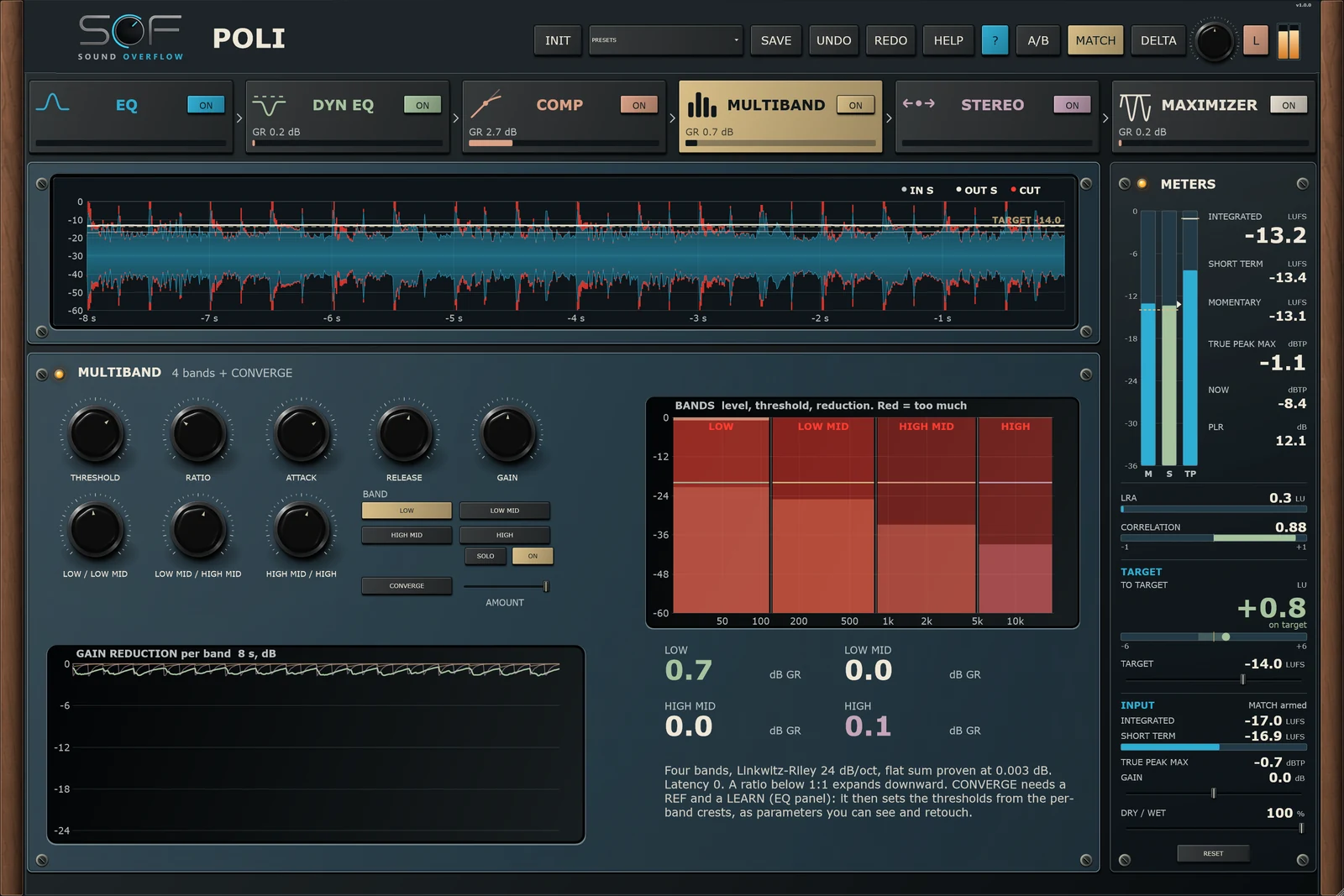The image size is (1344, 896).
Task: Click the REDO button
Action: coord(890,40)
